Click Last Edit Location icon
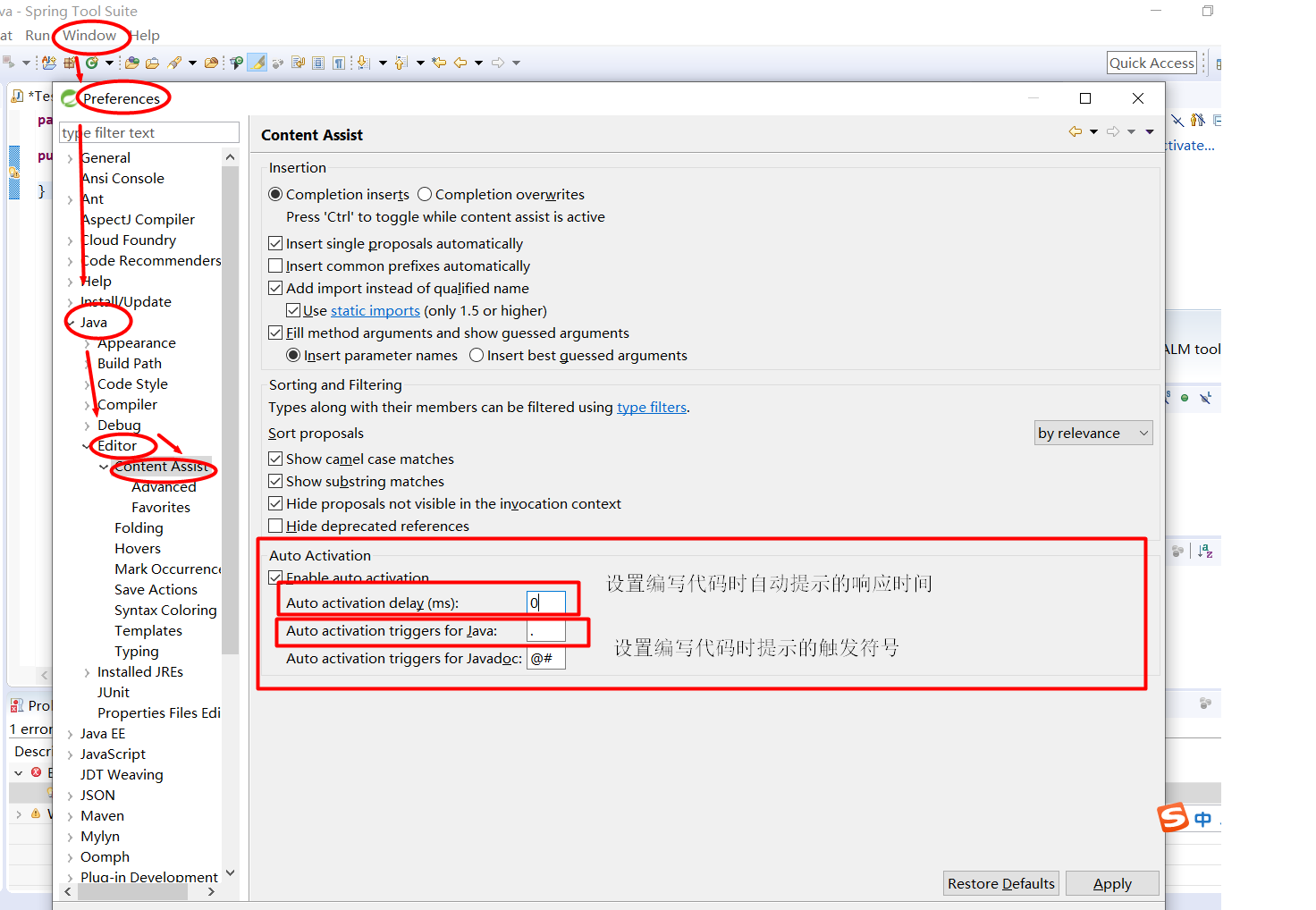This screenshot has width=1316, height=910. point(439,63)
